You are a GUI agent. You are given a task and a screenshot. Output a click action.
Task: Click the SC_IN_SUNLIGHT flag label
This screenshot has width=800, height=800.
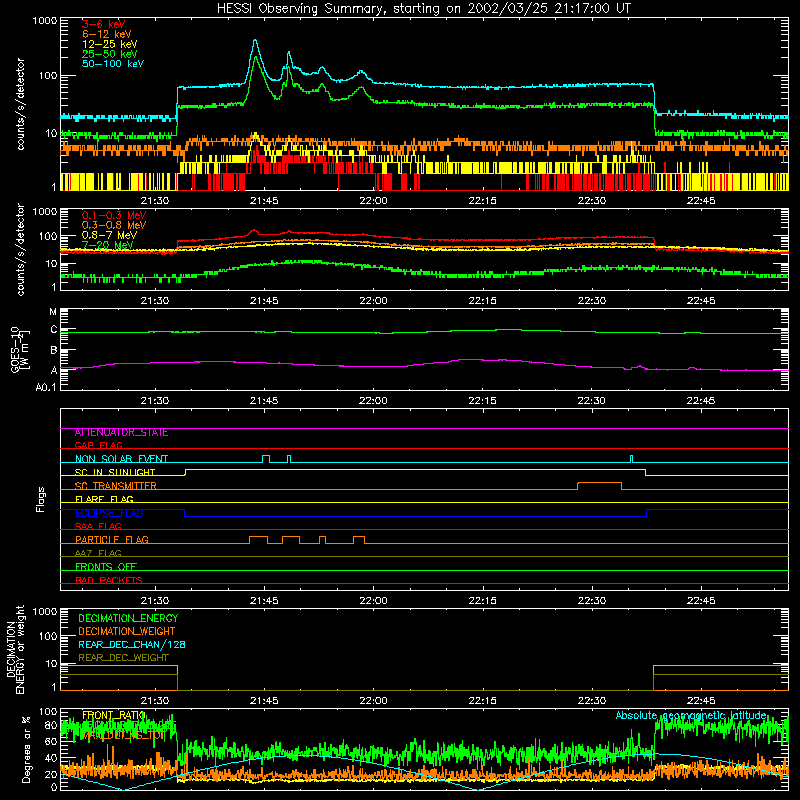pos(115,472)
